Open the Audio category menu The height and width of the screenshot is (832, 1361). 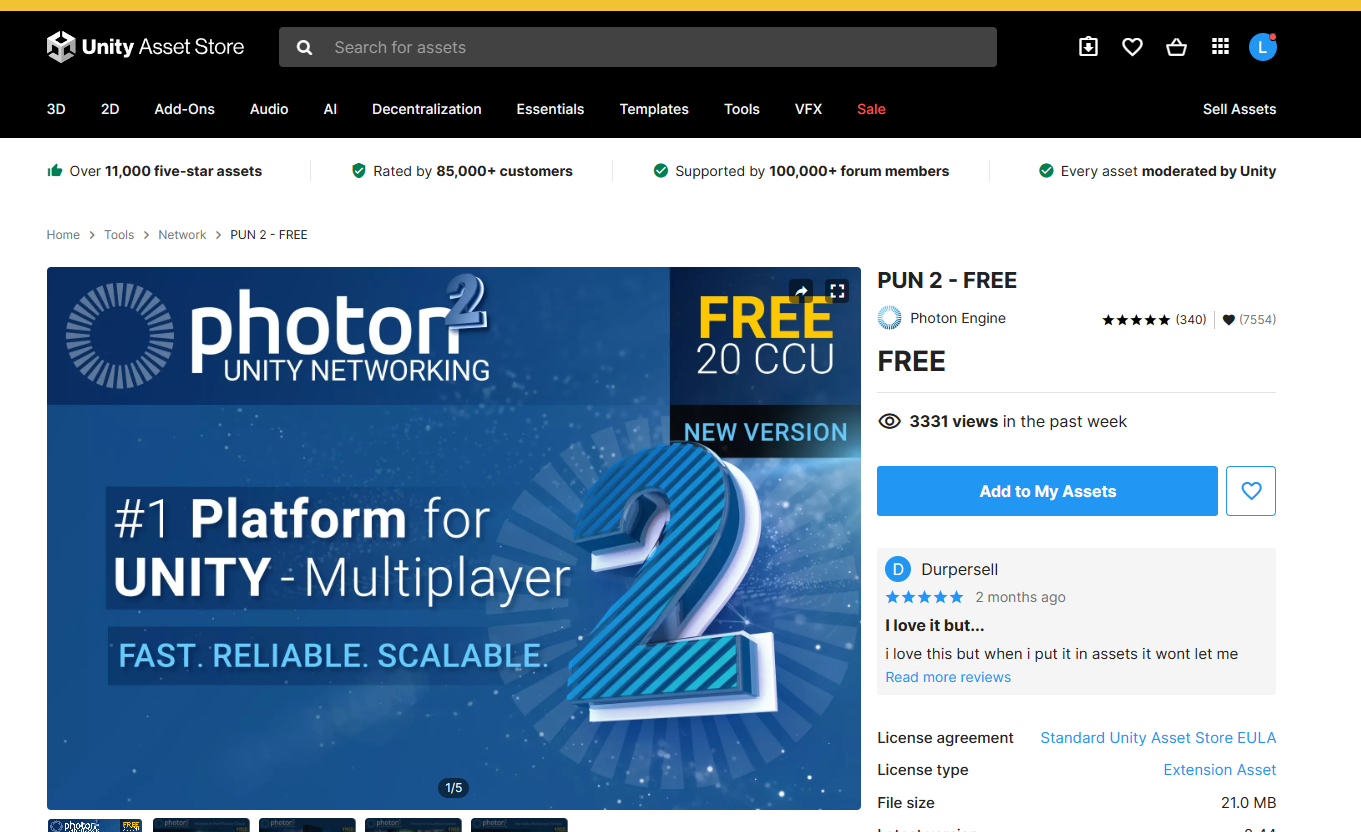pos(269,109)
